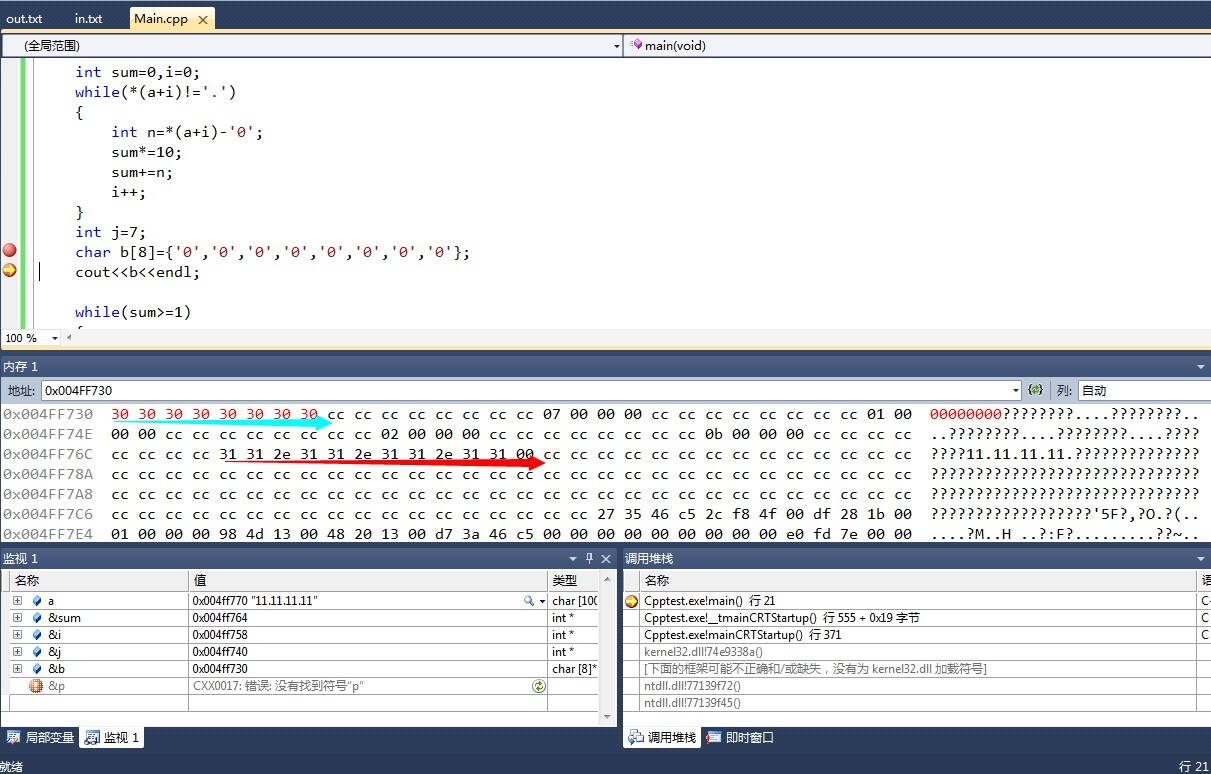This screenshot has width=1211, height=774.
Task: Click the value 0x004ff740 of &j
Action: pyautogui.click(x=220, y=652)
